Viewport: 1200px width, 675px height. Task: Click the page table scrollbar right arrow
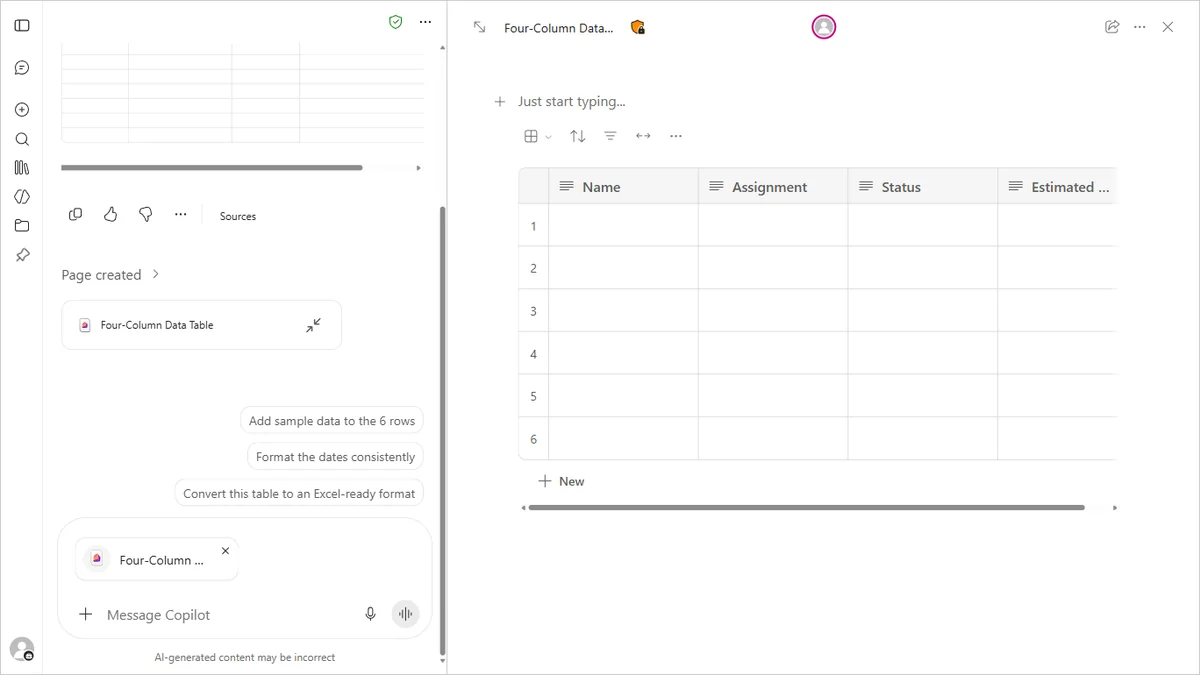tap(1114, 508)
